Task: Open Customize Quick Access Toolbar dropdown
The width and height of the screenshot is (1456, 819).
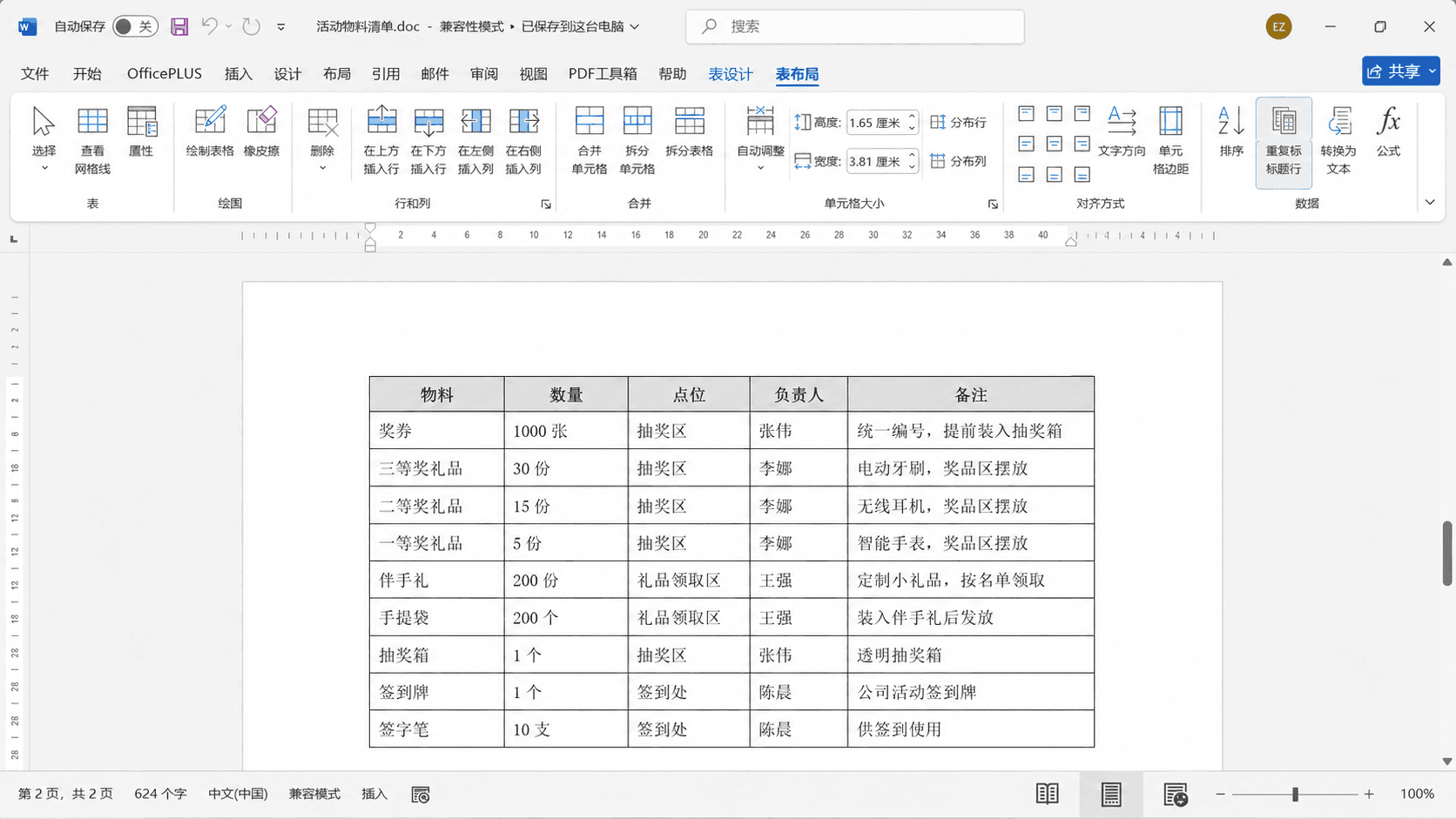Action: 281,27
